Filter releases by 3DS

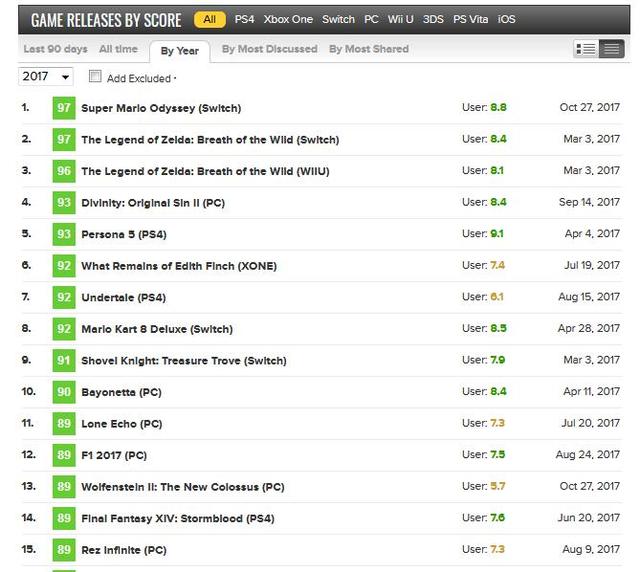pos(433,19)
